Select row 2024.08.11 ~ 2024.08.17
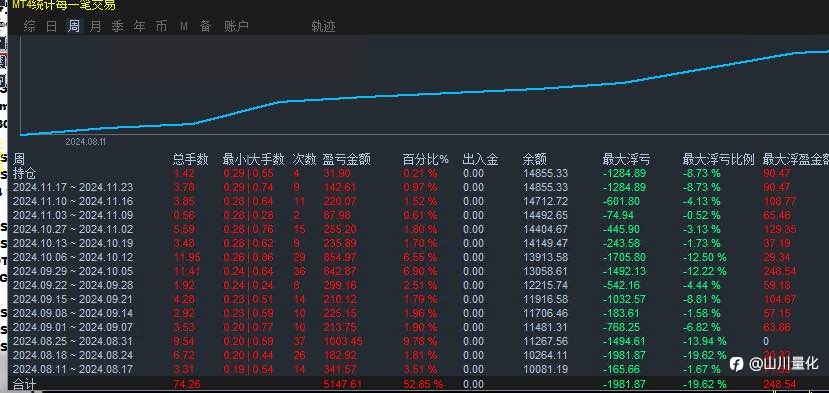 coord(73,369)
